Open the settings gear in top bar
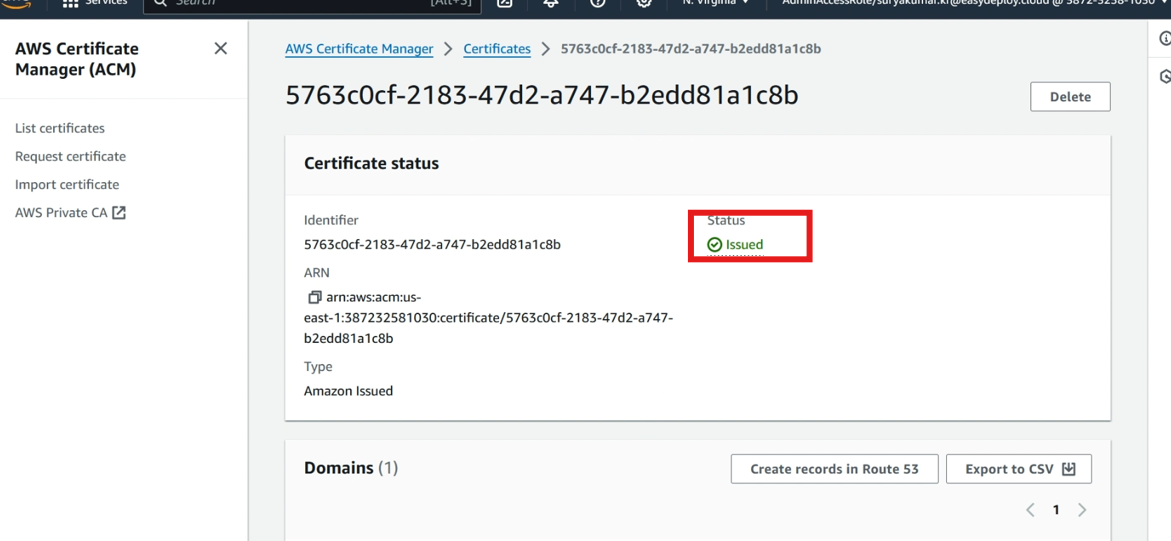 pos(644,3)
